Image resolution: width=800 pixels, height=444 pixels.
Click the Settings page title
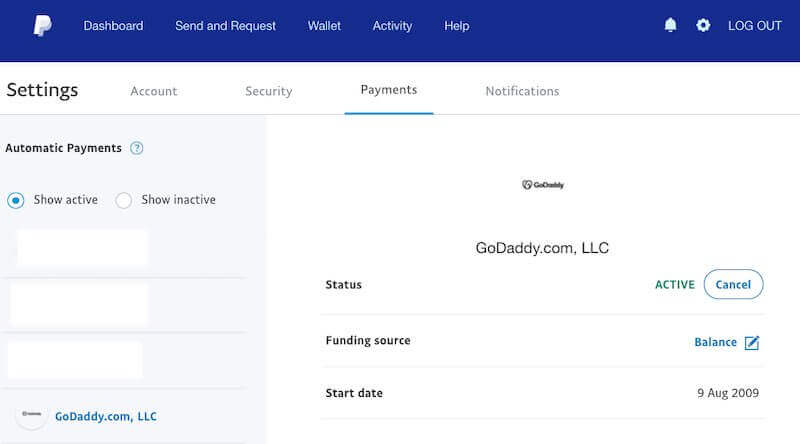[x=42, y=90]
